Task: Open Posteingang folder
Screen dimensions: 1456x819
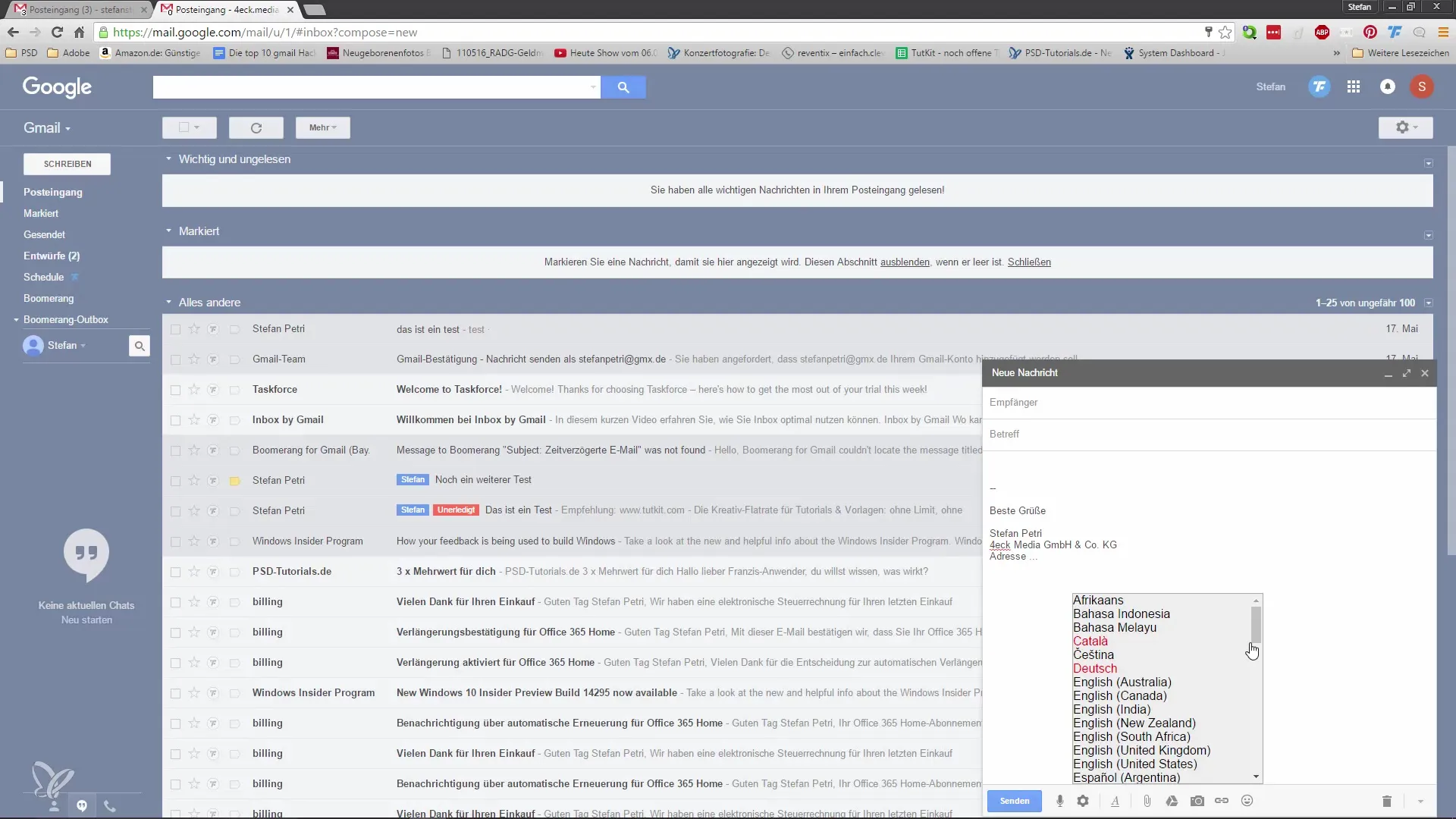Action: [53, 193]
